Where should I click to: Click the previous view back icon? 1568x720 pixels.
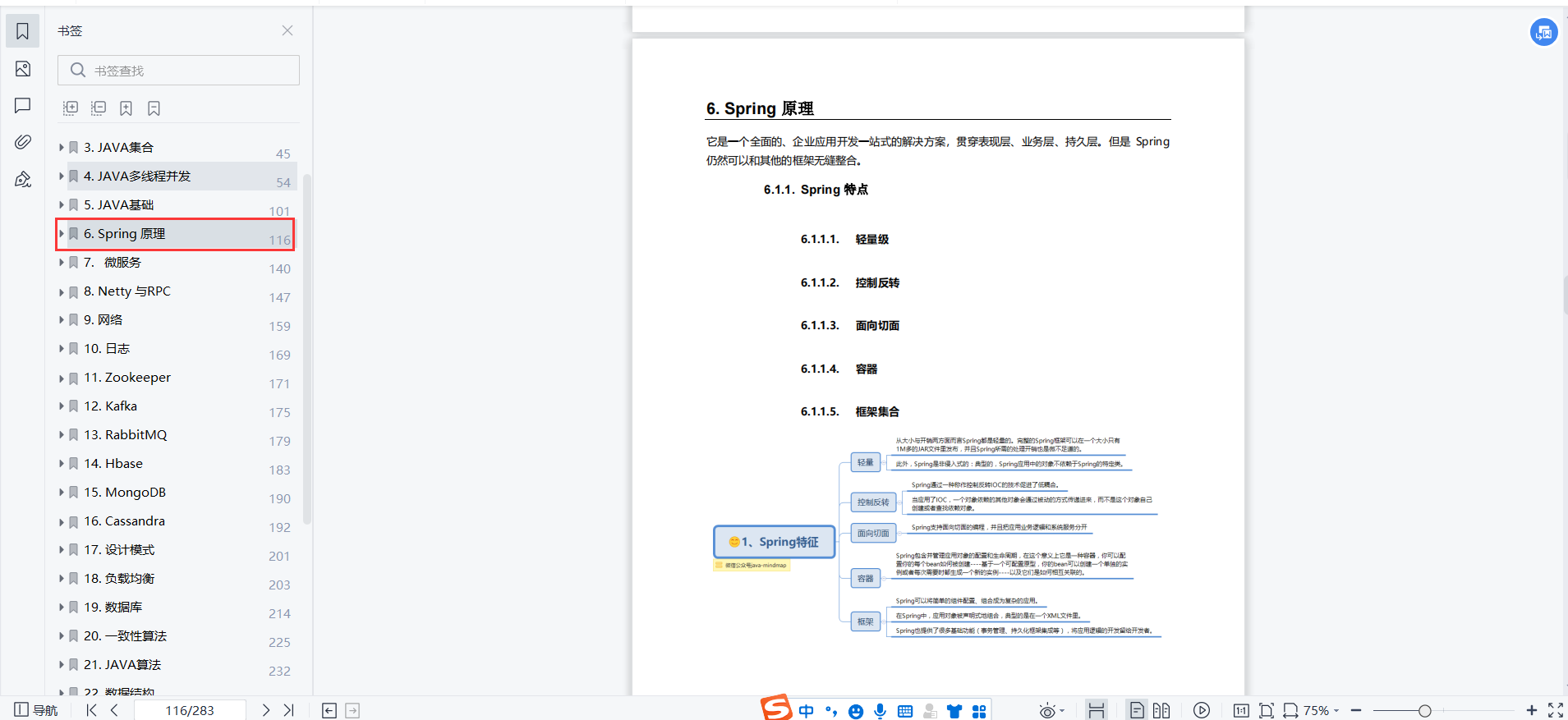pyautogui.click(x=329, y=710)
